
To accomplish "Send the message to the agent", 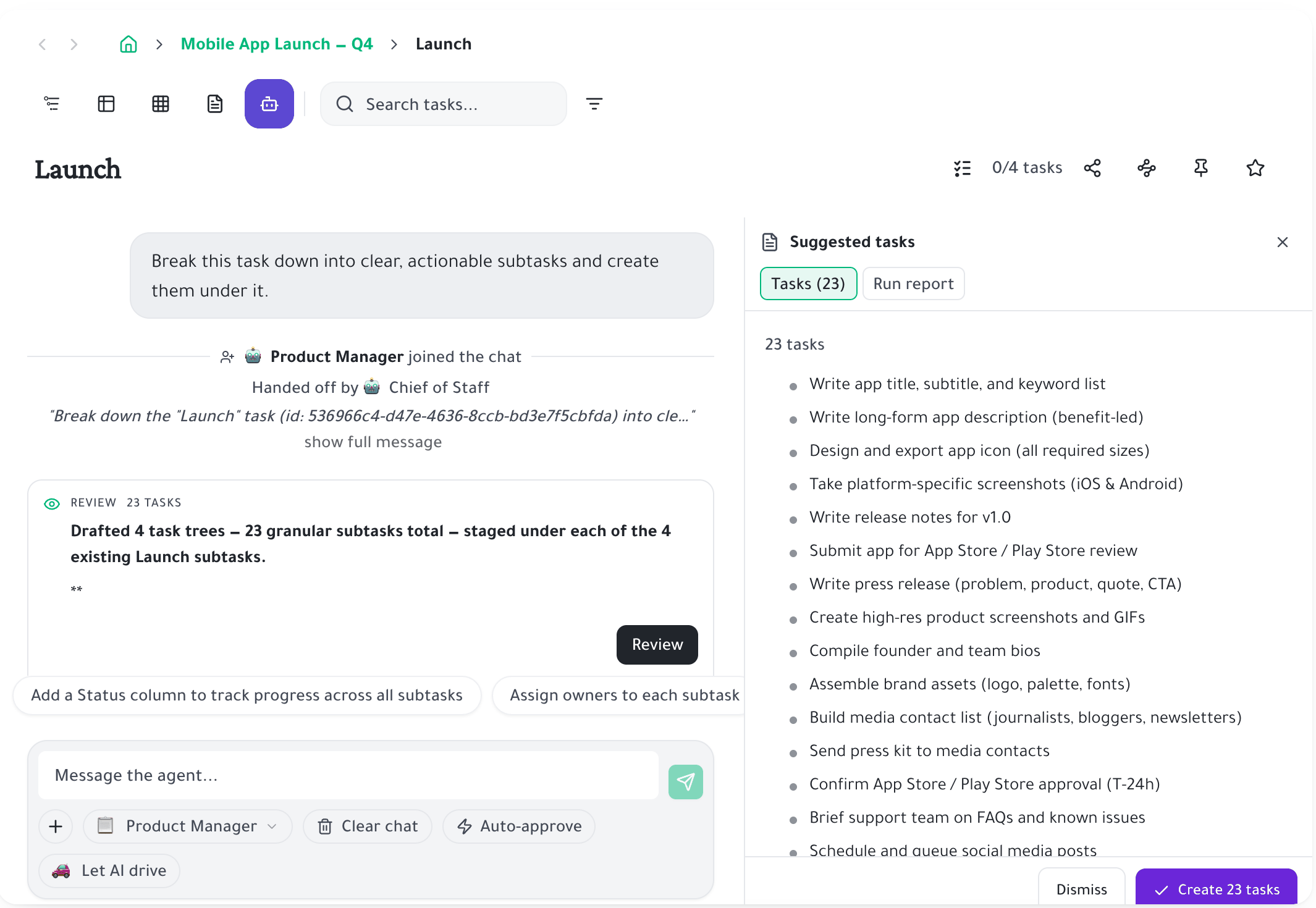I will (686, 782).
